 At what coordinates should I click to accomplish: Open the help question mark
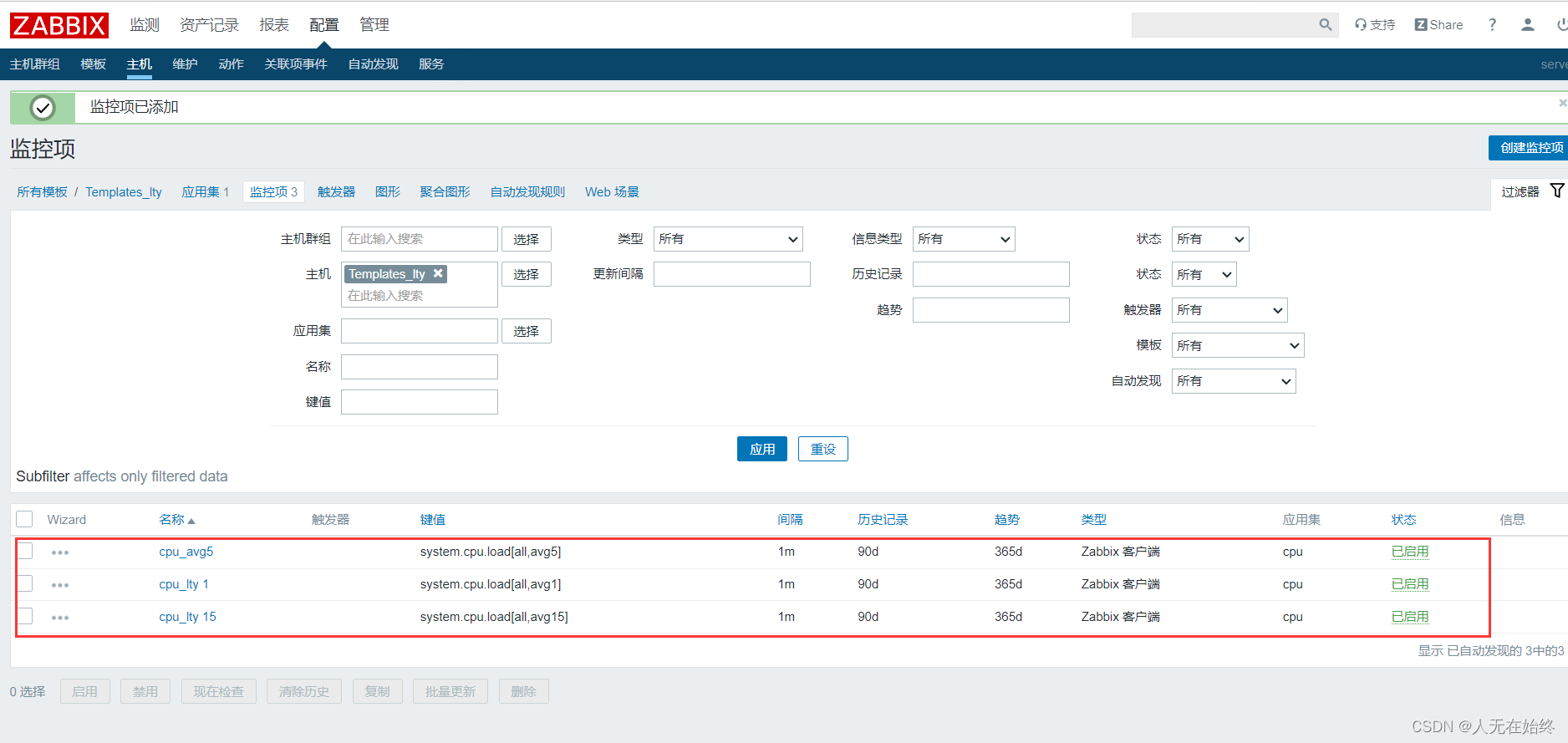(x=1492, y=25)
